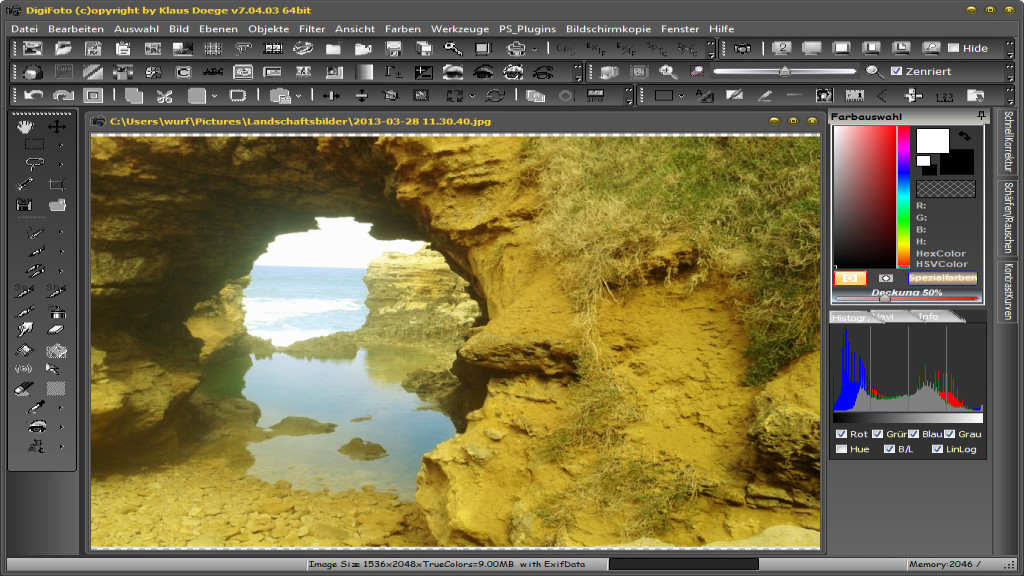Enable the Hue histogram checkbox

(841, 449)
